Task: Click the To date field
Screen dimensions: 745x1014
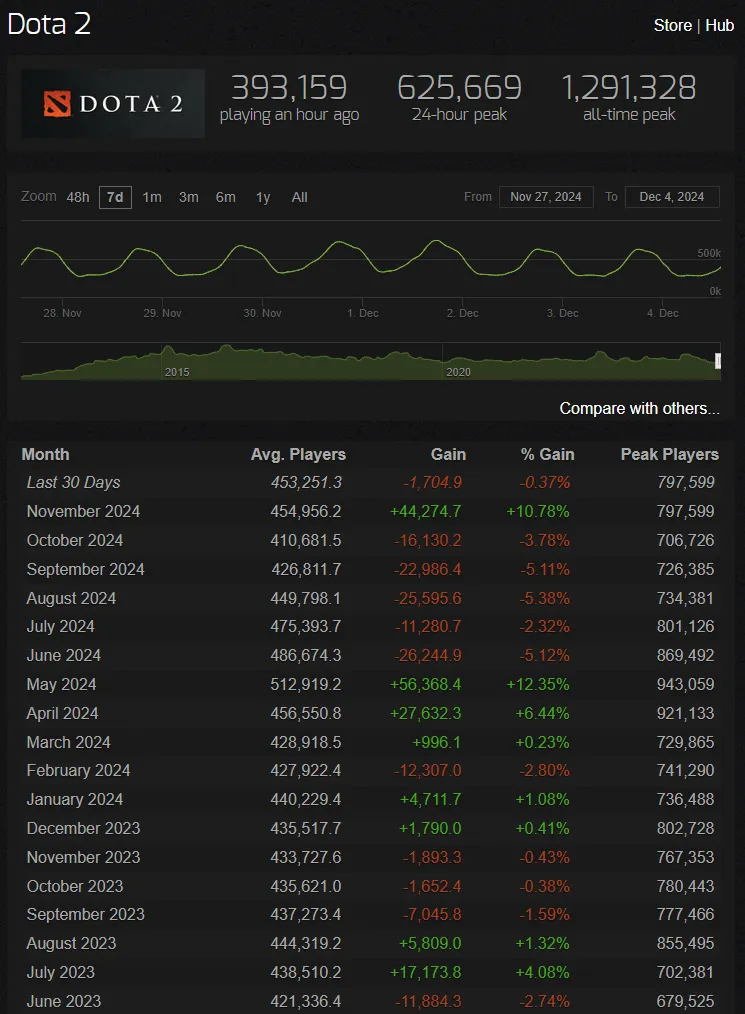Action: pos(672,197)
